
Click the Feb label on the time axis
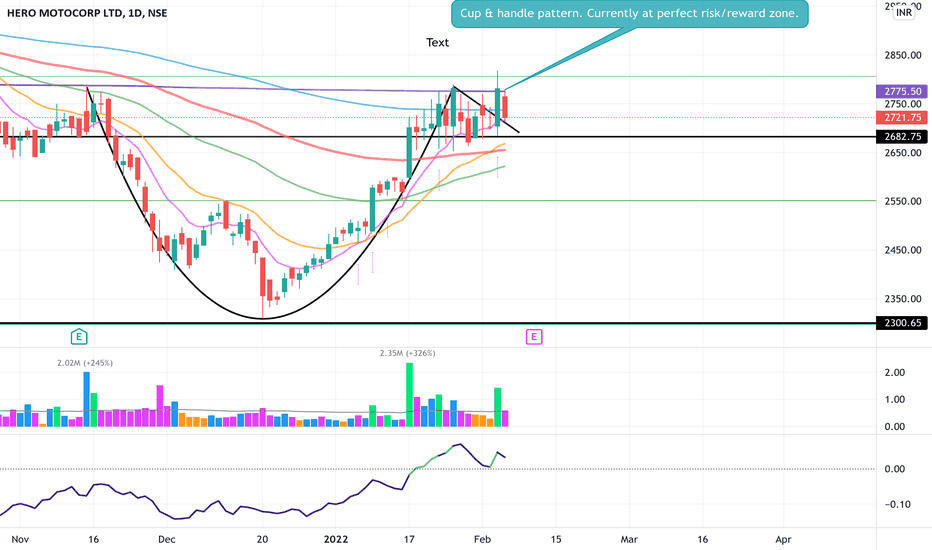pos(482,539)
